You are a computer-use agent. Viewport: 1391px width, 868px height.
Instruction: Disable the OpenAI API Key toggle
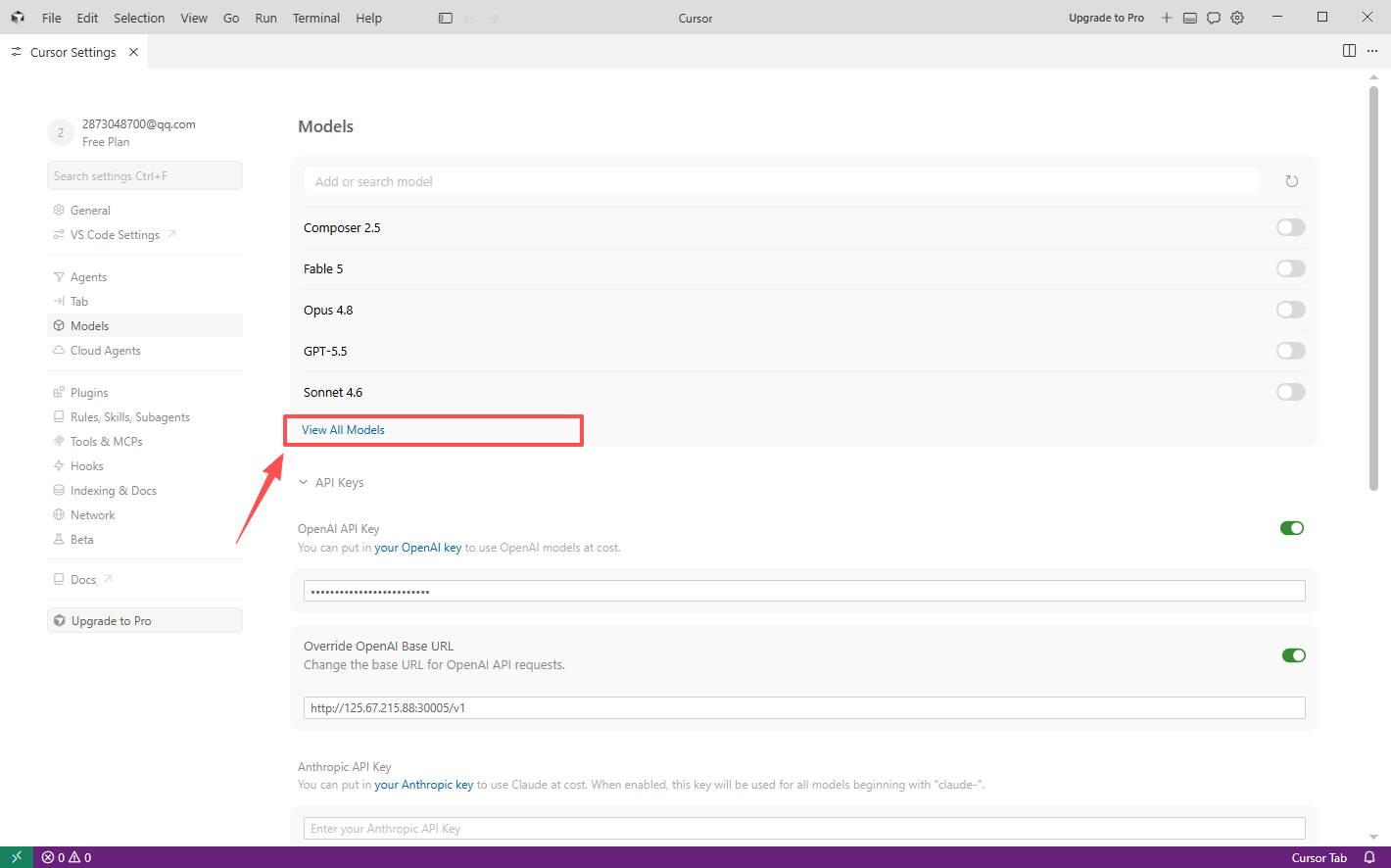click(x=1292, y=528)
